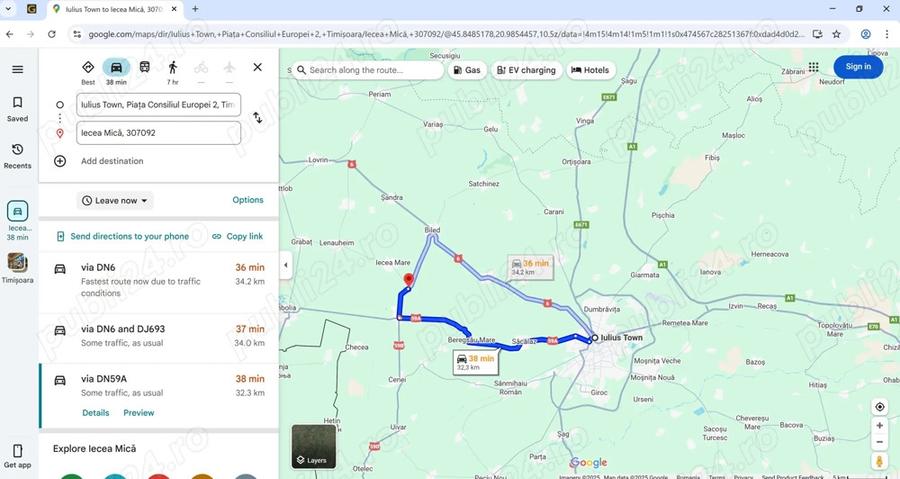Open the route Options panel

point(248,200)
